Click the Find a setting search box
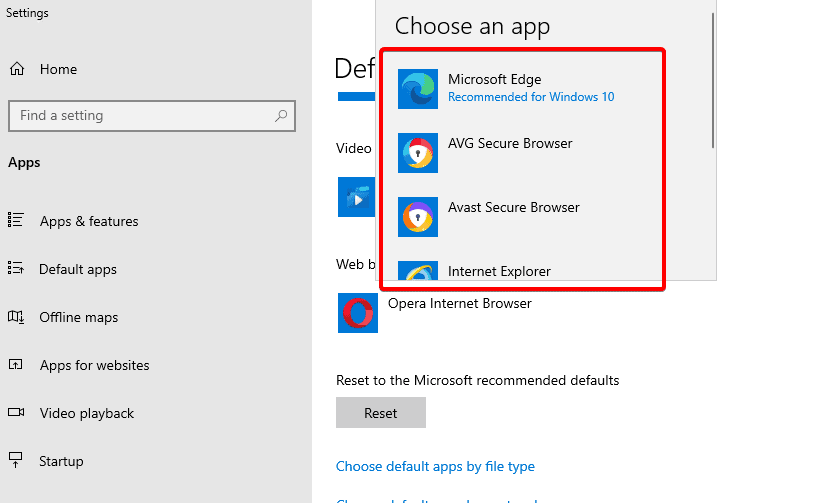This screenshot has height=503, width=815. pyautogui.click(x=140, y=116)
